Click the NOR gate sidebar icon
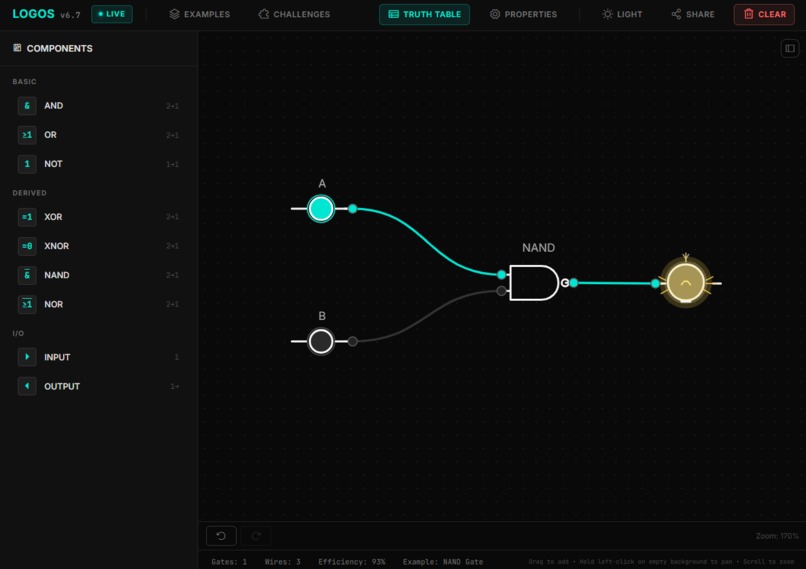The height and width of the screenshot is (569, 806). tap(27, 304)
